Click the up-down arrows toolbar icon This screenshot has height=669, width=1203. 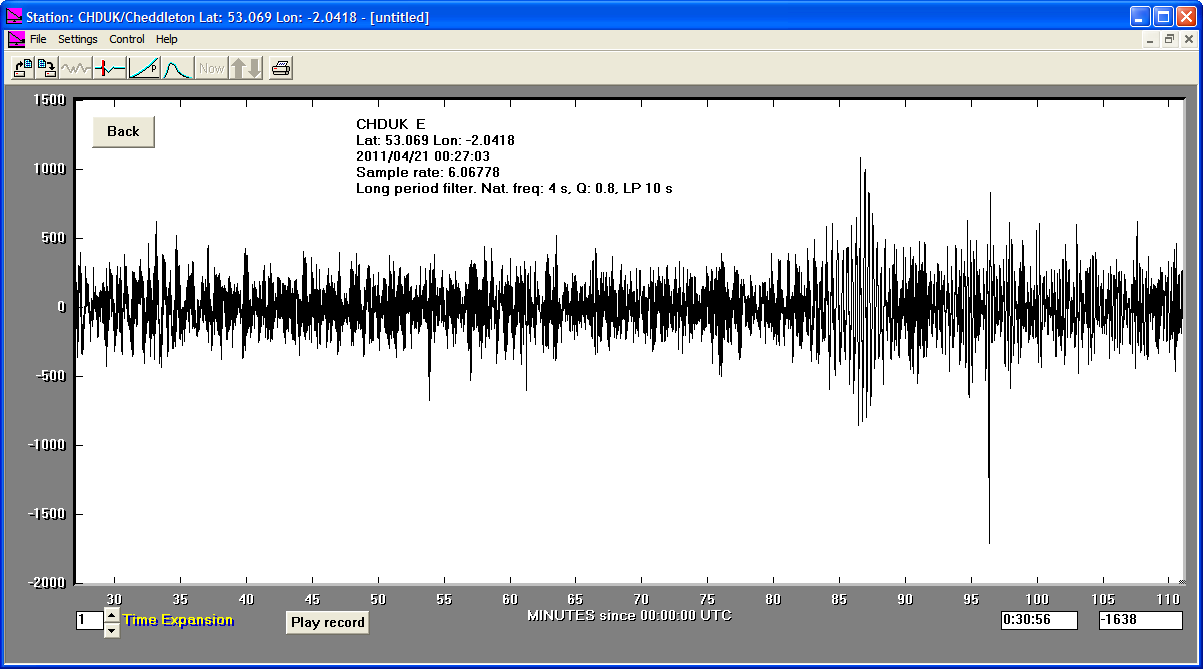[246, 68]
